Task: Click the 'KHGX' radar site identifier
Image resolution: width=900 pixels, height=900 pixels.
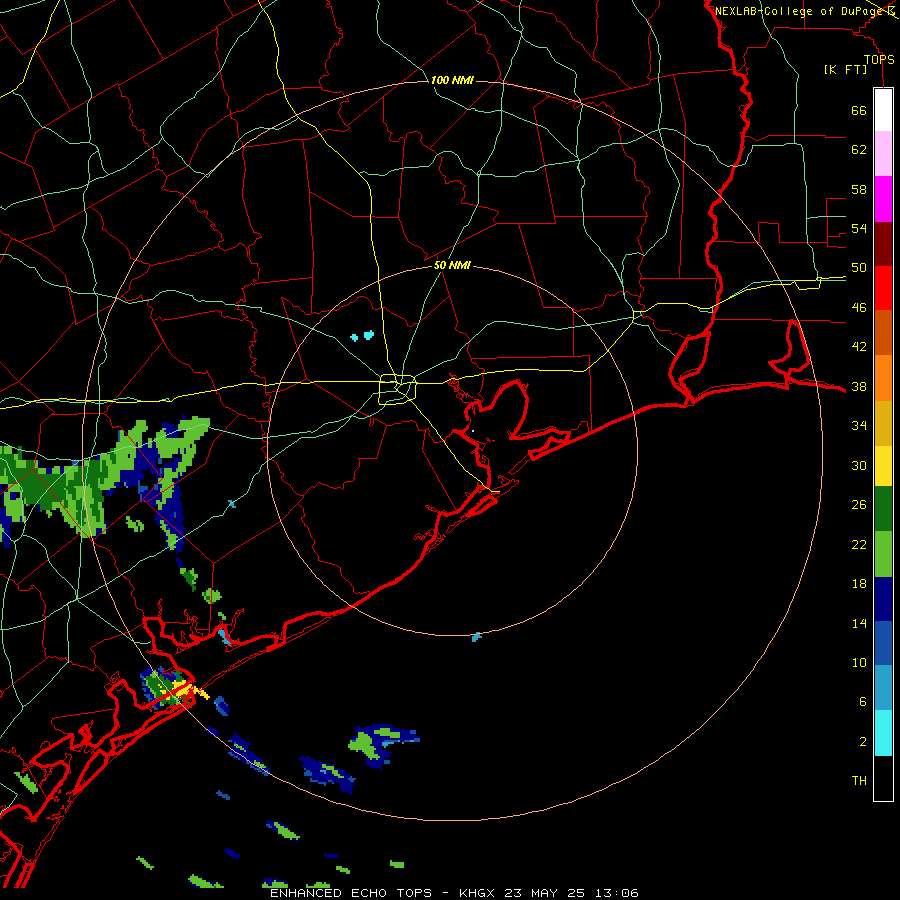Action: pos(476,893)
